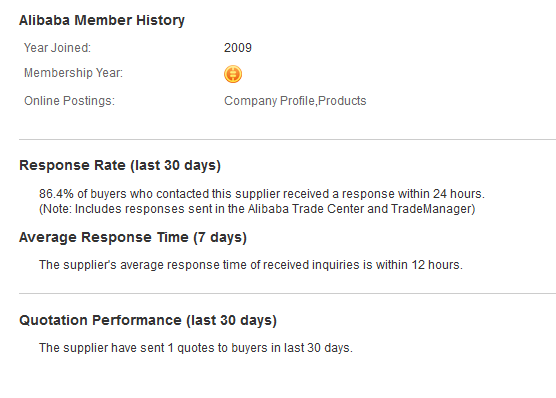Click the Membership Year label
The image size is (556, 398).
(x=73, y=73)
